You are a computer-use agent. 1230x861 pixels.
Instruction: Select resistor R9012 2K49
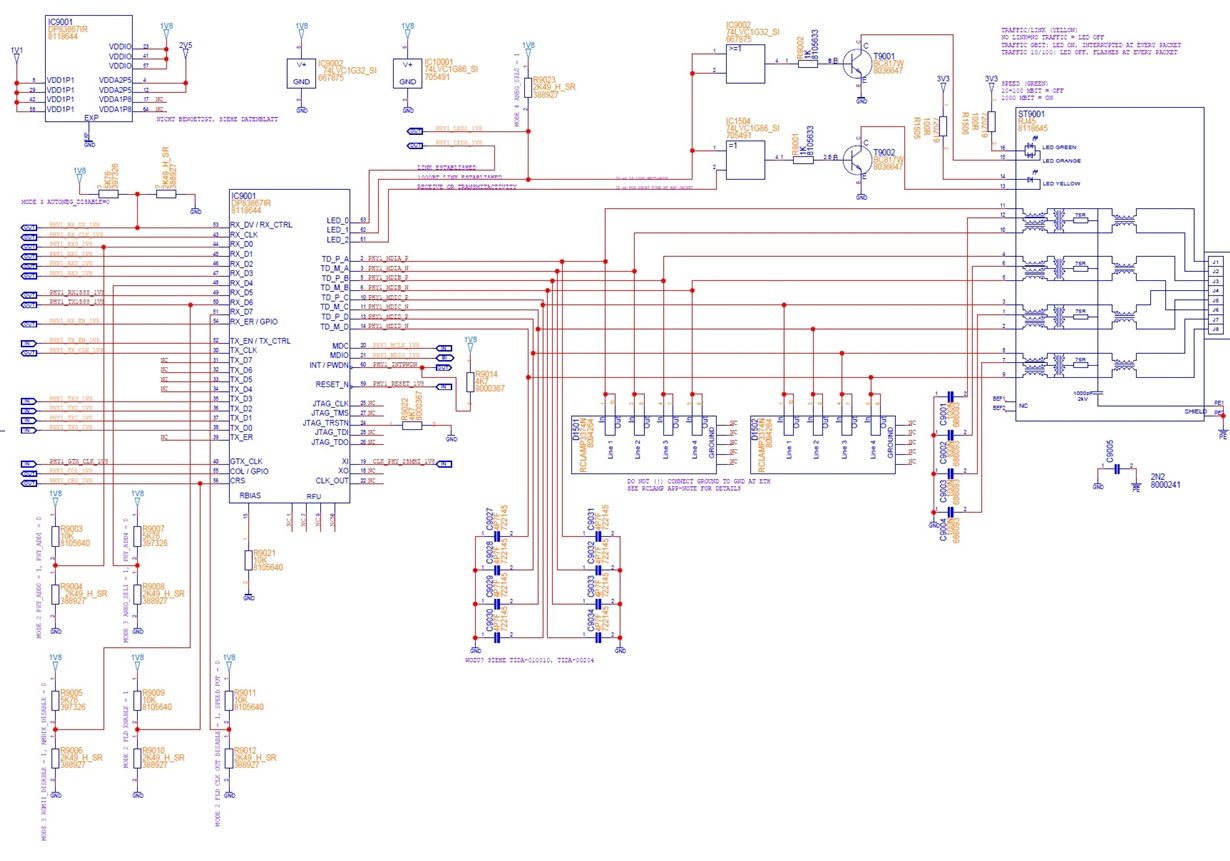228,758
